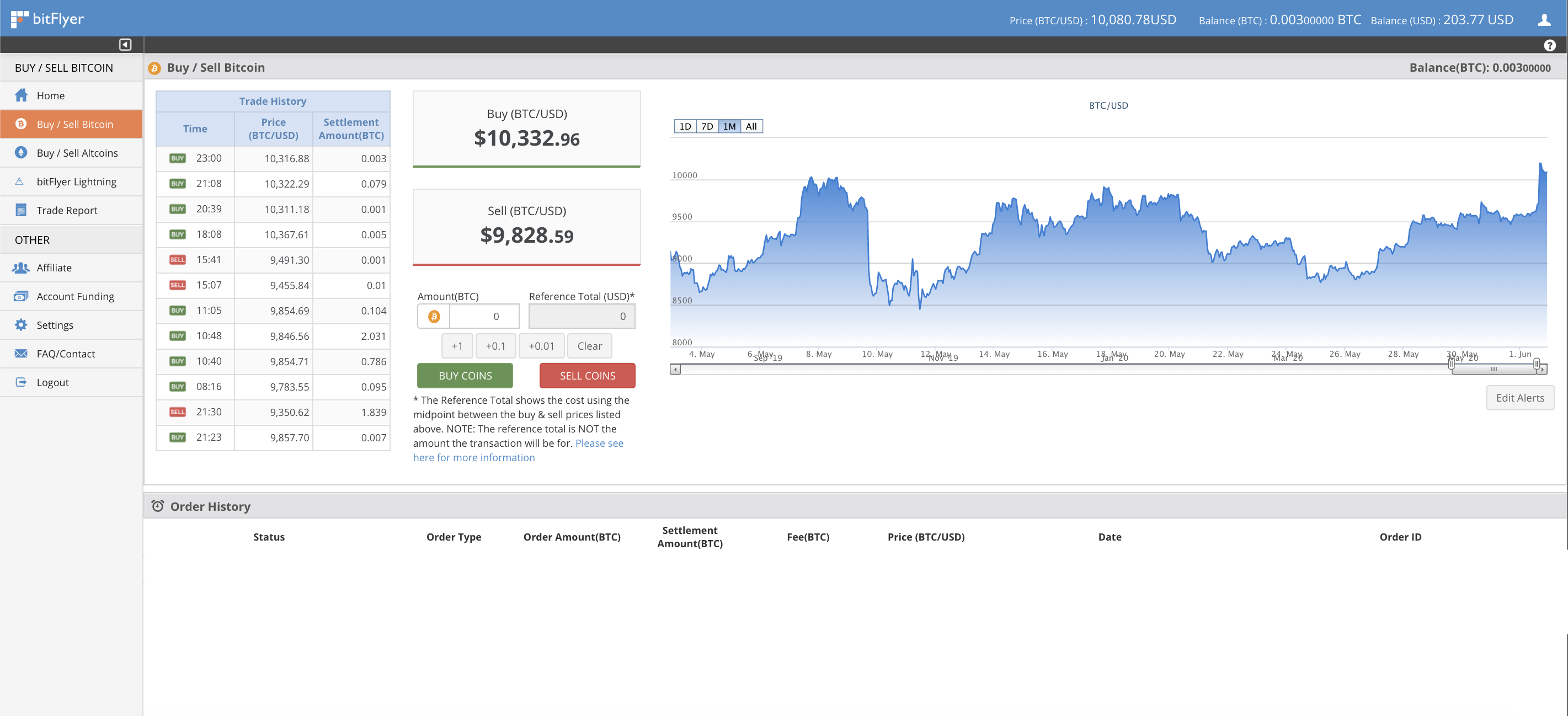
Task: Click the Buy / Sell Altcoins icon
Action: [x=22, y=152]
